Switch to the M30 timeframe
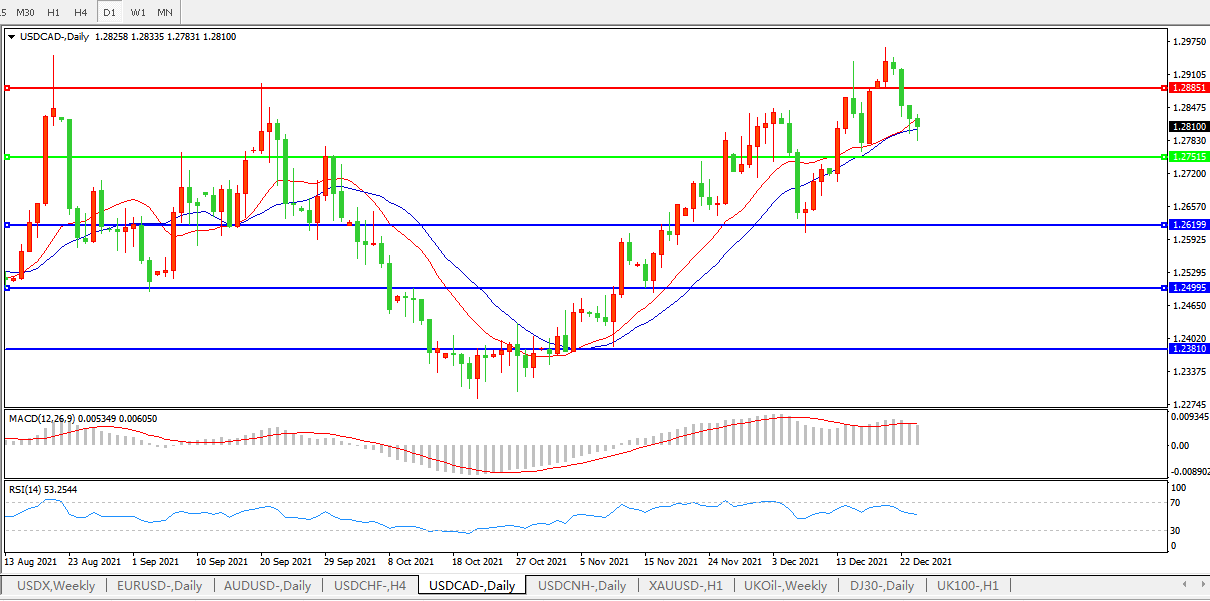Viewport: 1210px width, 601px height. point(26,12)
